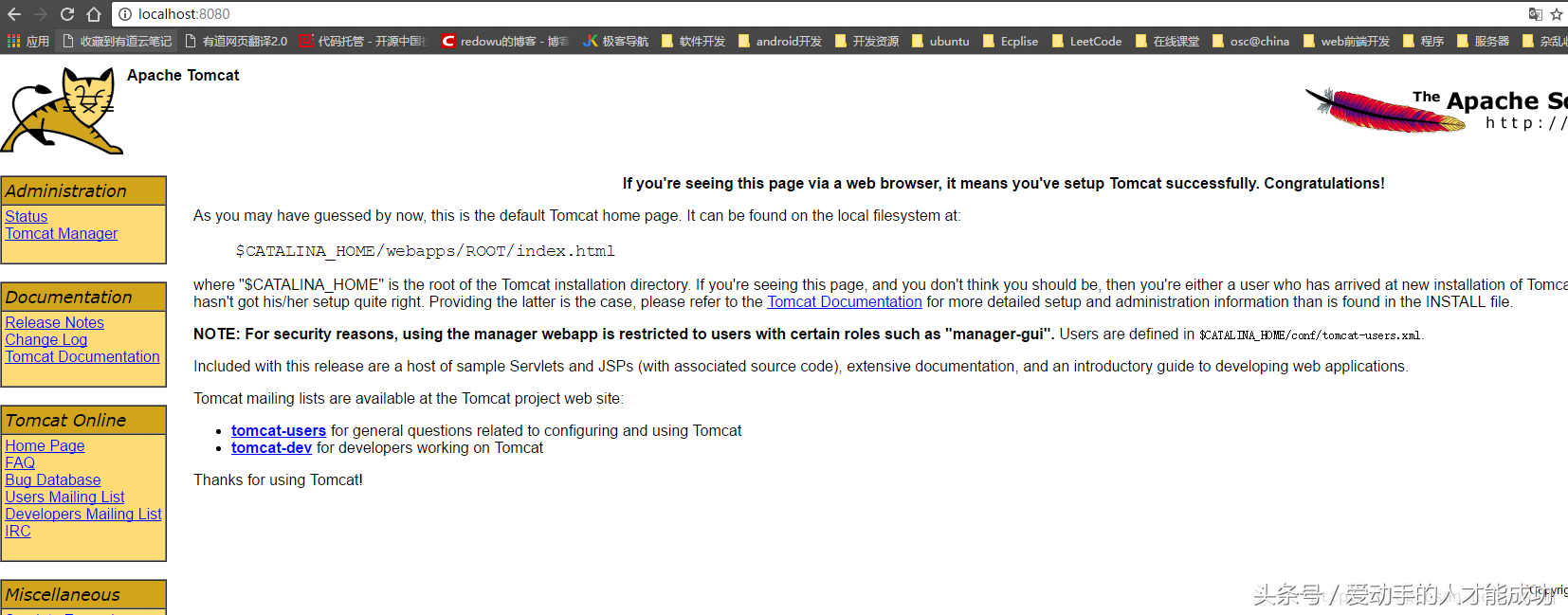
Task: Open the 极客导航 bookmark
Action: coord(616,41)
